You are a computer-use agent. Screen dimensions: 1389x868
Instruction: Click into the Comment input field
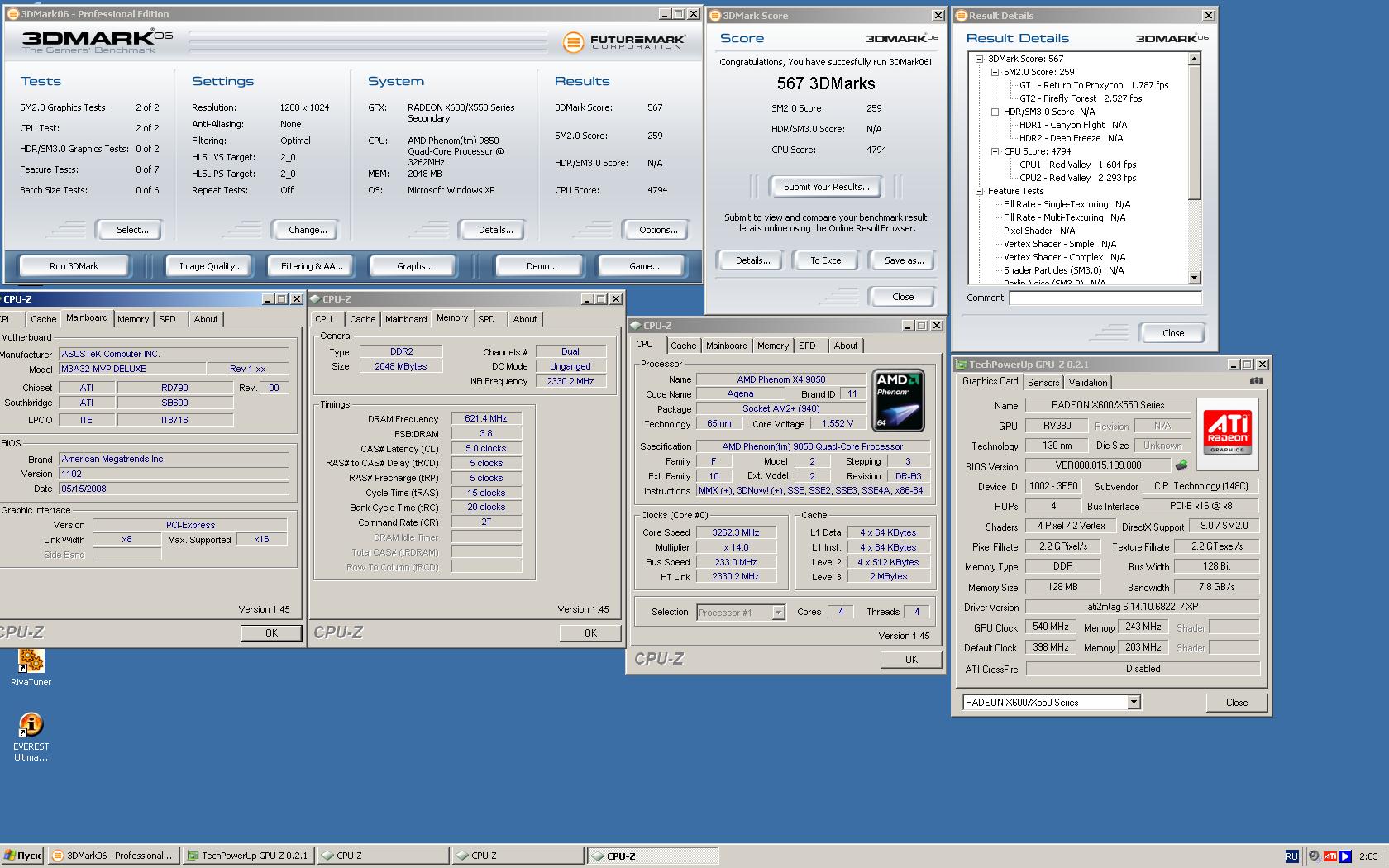(x=1105, y=298)
